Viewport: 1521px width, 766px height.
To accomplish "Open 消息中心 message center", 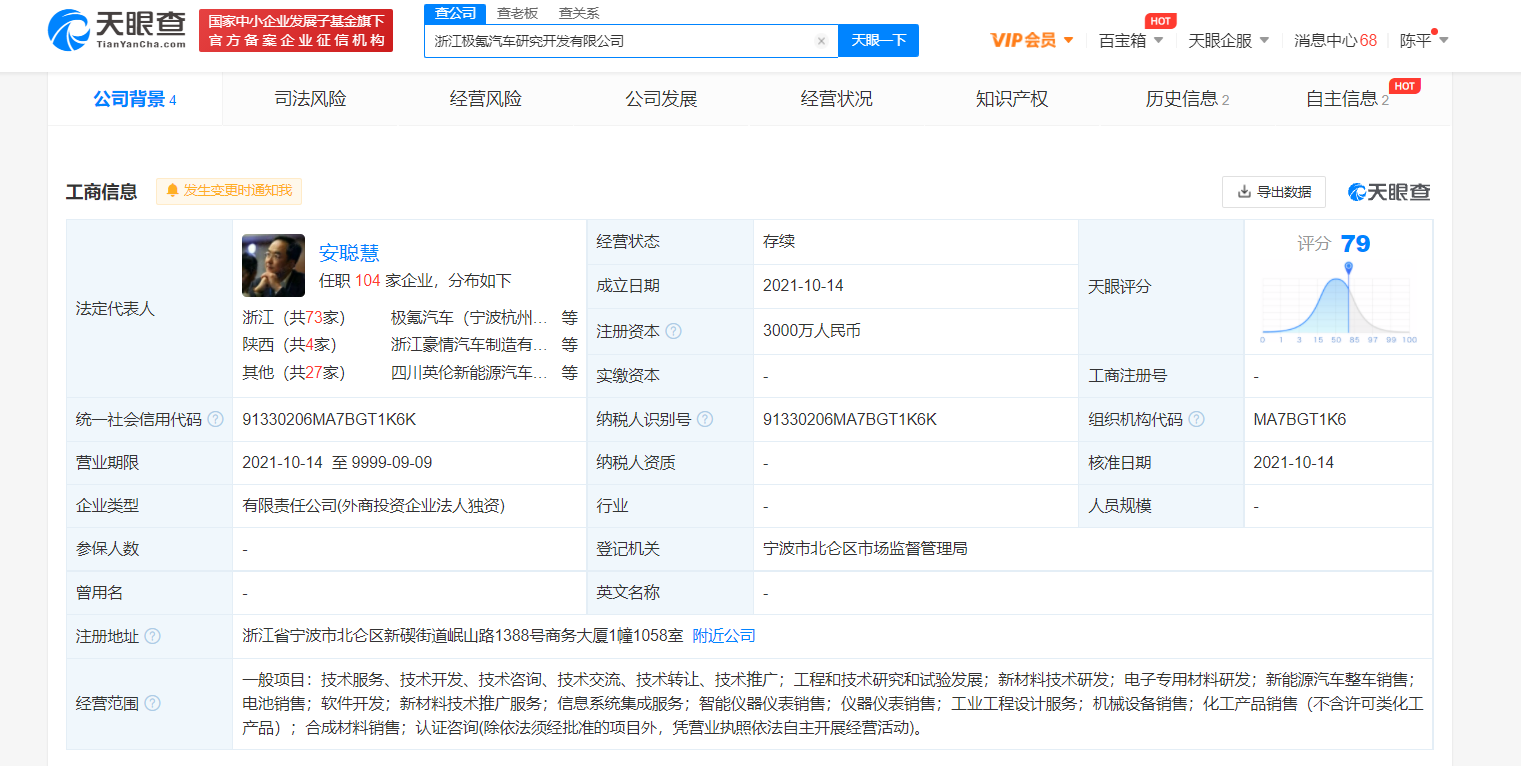I will pos(1335,41).
